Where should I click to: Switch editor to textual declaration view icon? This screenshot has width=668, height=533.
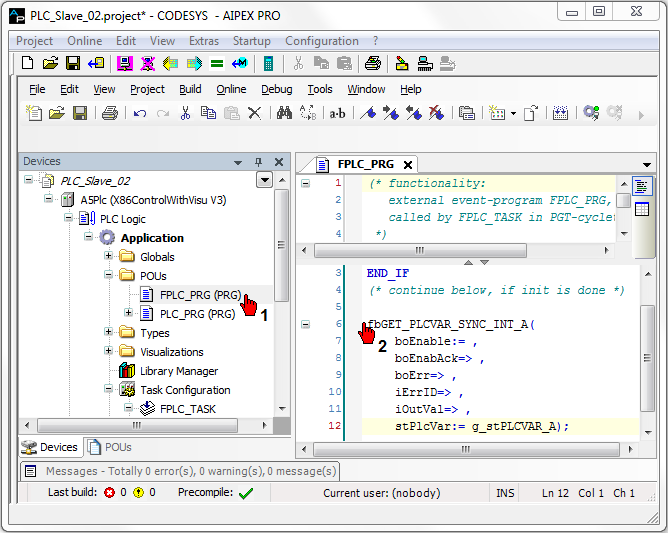tap(642, 187)
